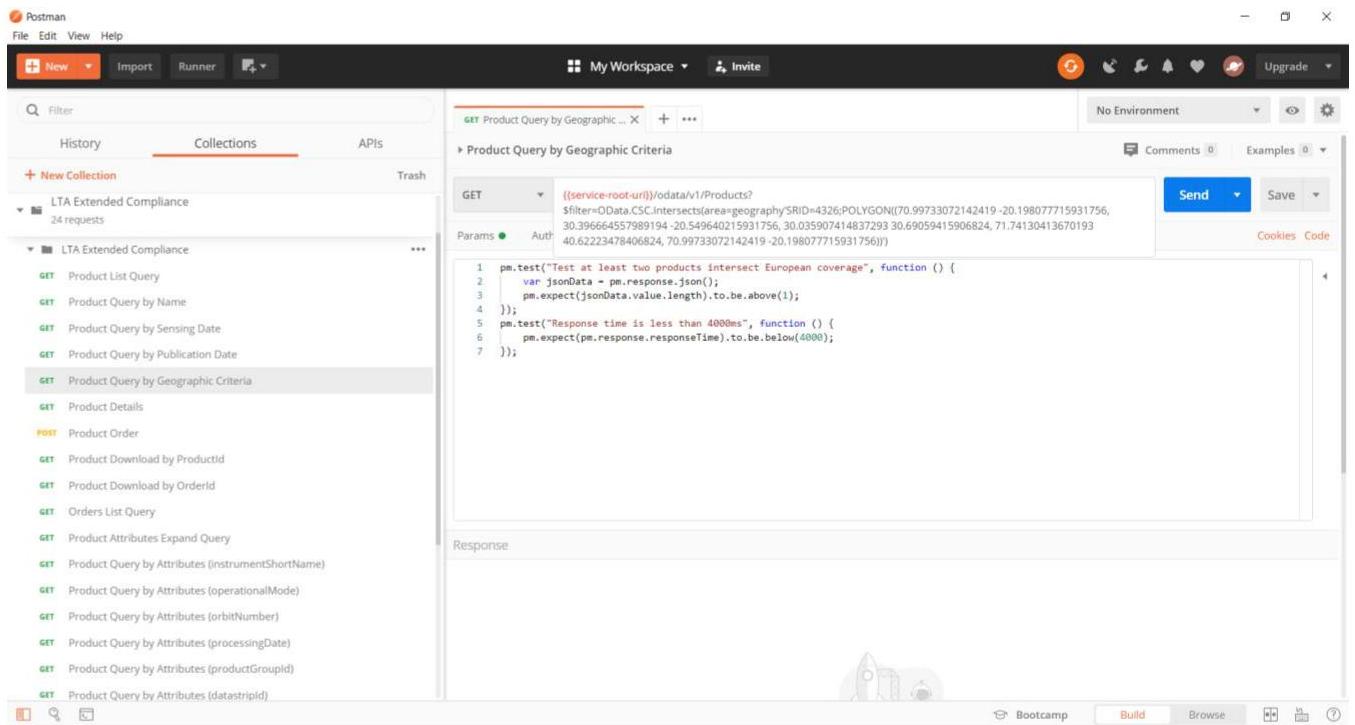The height and width of the screenshot is (725, 1355).
Task: Click the Runner button
Action: click(197, 66)
